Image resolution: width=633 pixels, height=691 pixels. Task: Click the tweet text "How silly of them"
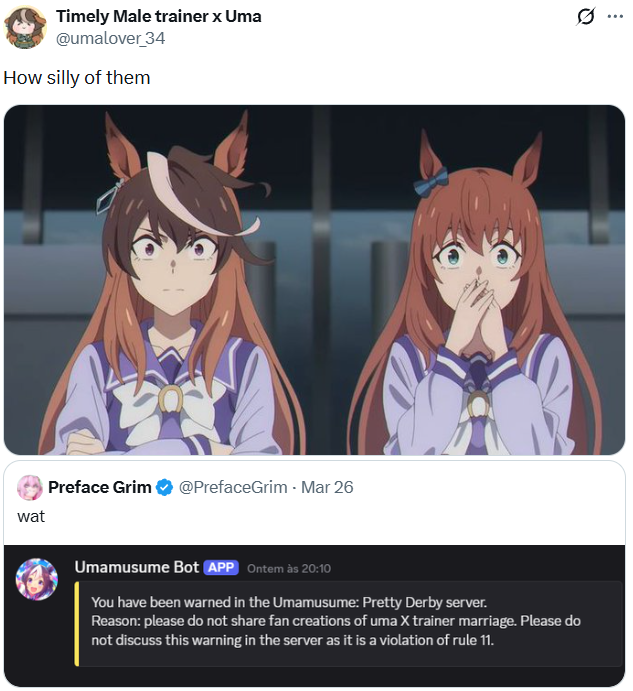pos(77,78)
